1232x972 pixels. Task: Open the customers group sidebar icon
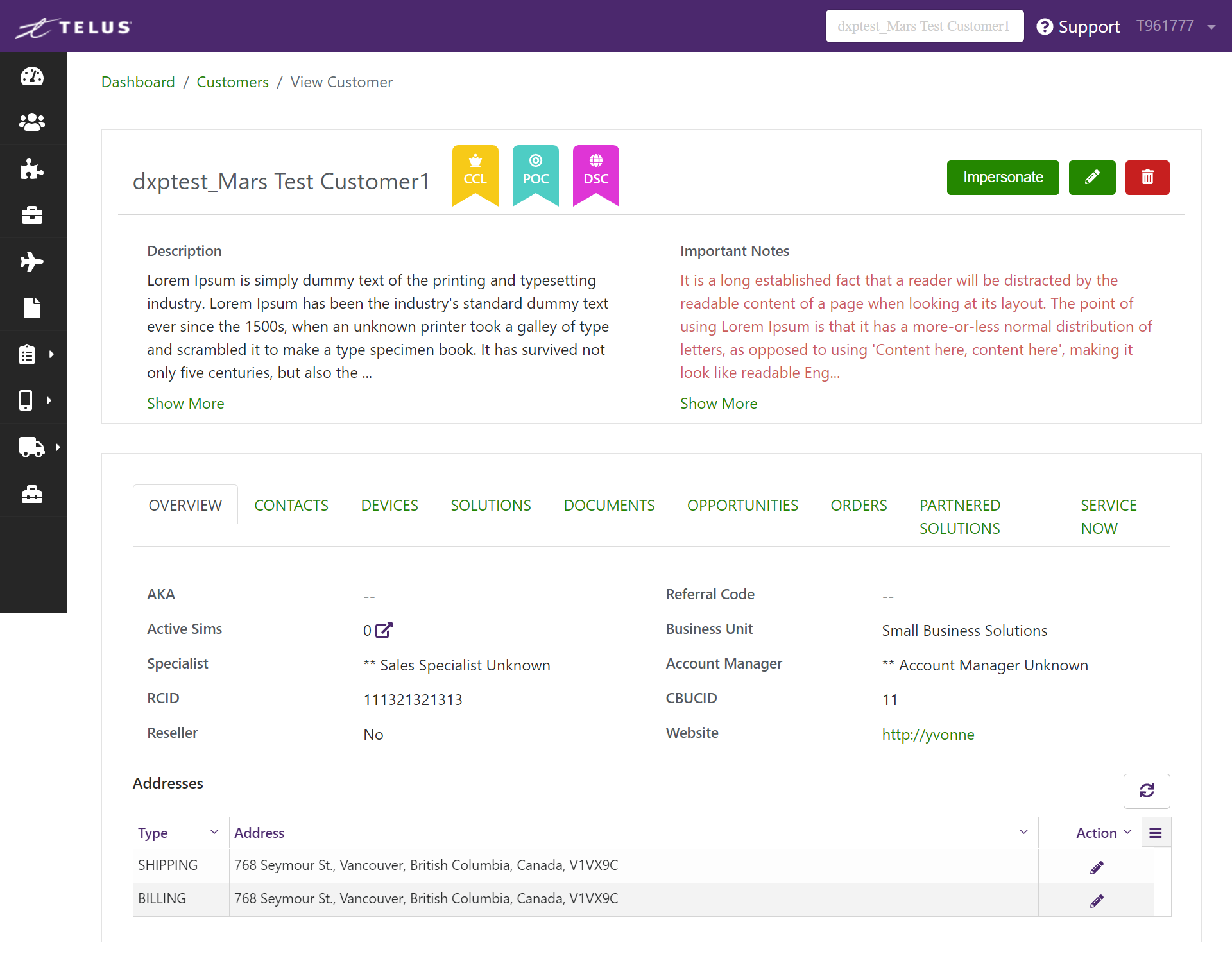(x=32, y=122)
